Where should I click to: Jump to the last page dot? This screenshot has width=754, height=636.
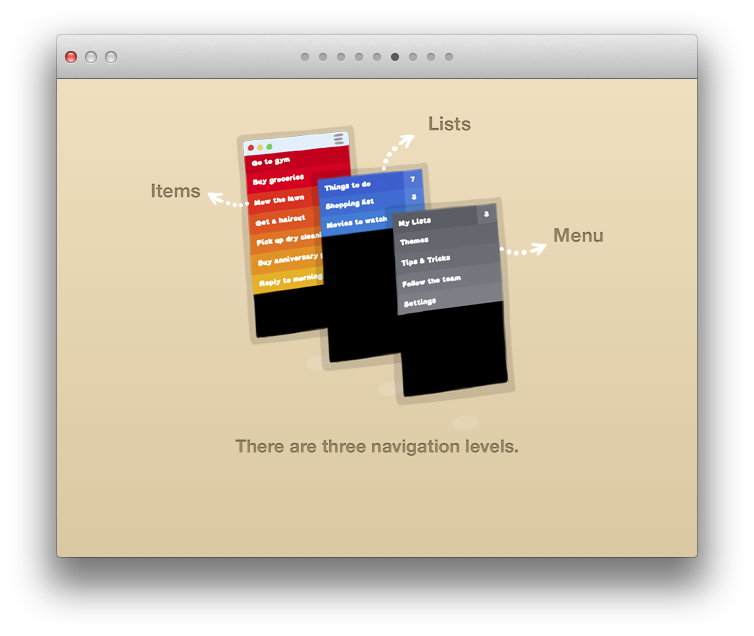click(449, 57)
